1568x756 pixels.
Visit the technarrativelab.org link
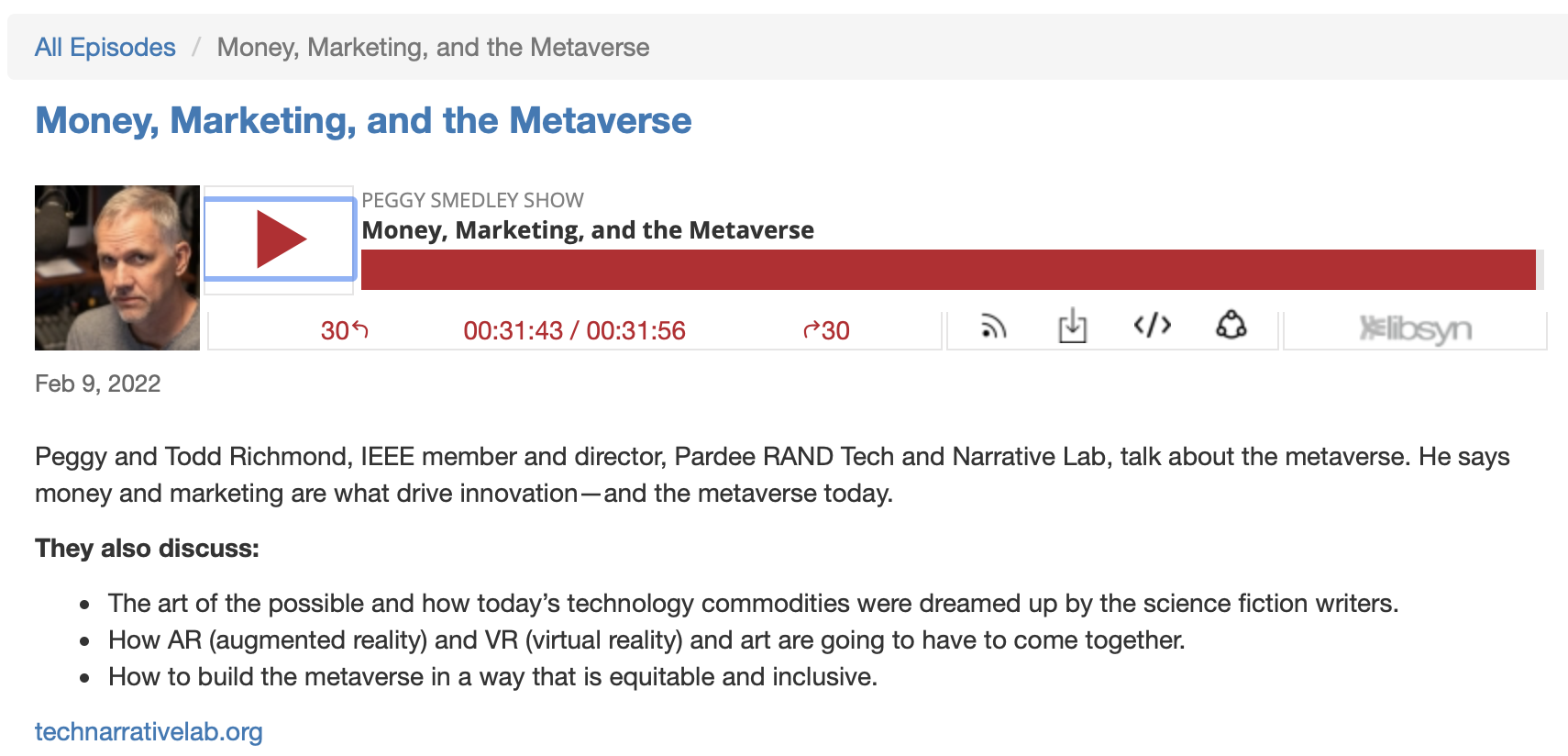click(x=149, y=732)
